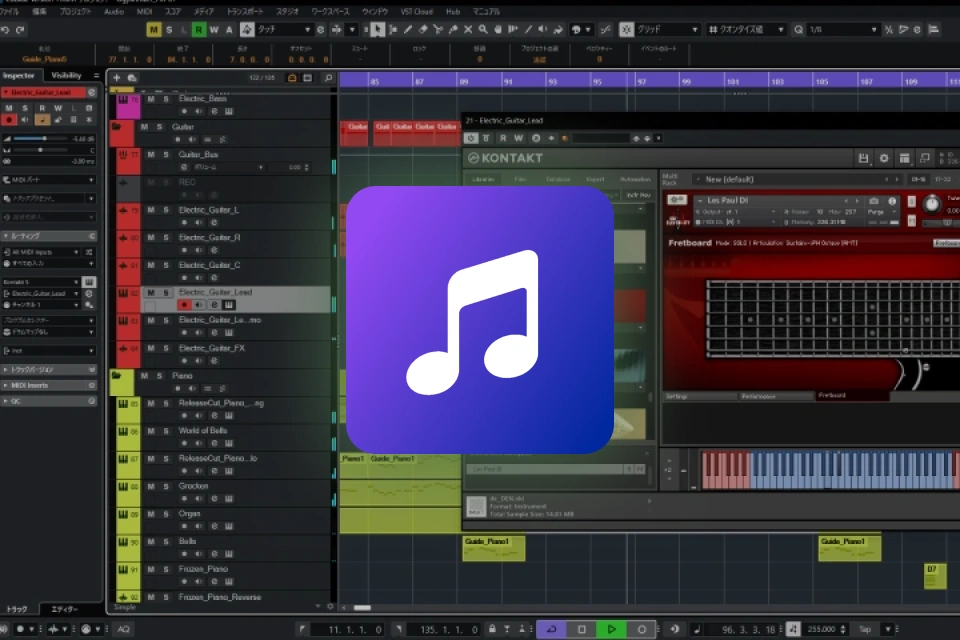Image resolution: width=960 pixels, height=640 pixels.
Task: Collapse the Guitar folder track
Action: coord(116,127)
